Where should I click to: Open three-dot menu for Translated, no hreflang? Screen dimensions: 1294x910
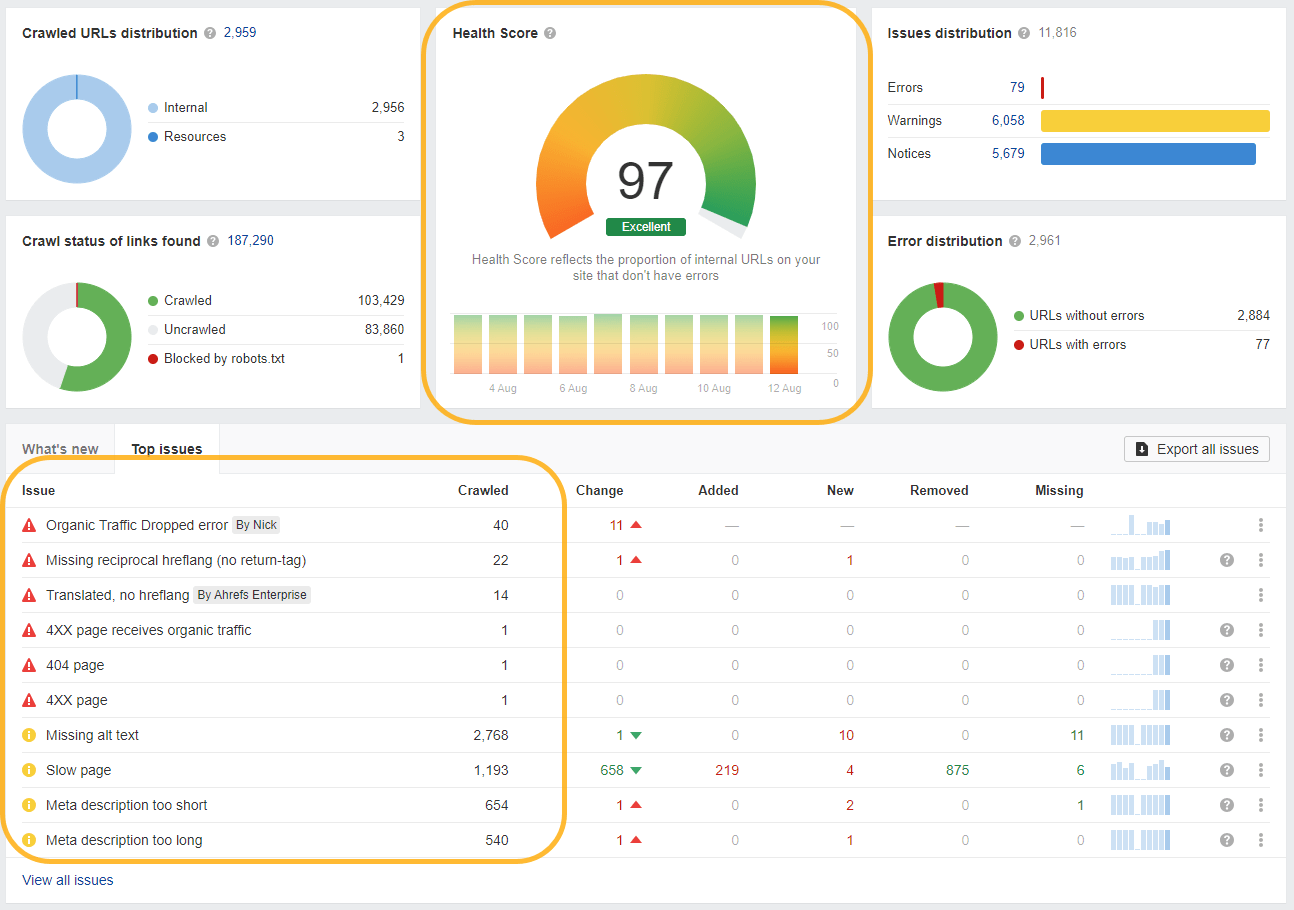pos(1261,595)
